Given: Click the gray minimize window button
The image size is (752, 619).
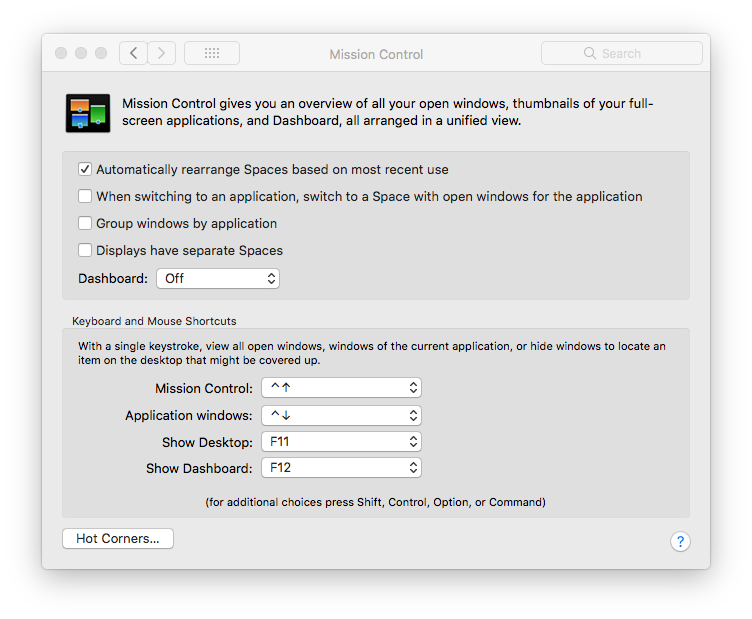Looking at the screenshot, I should (x=81, y=53).
